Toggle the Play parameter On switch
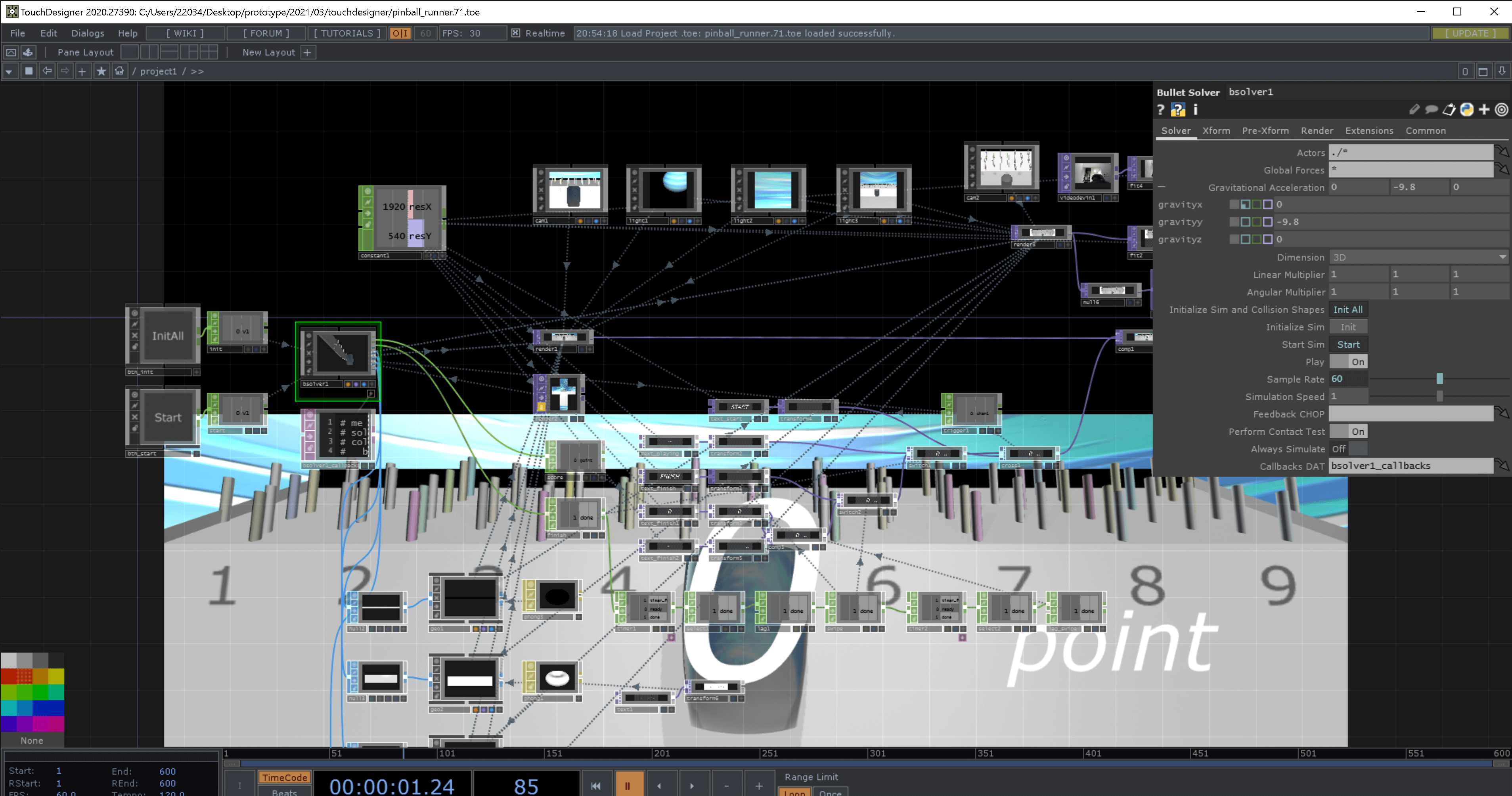This screenshot has height=796, width=1512. [1348, 362]
